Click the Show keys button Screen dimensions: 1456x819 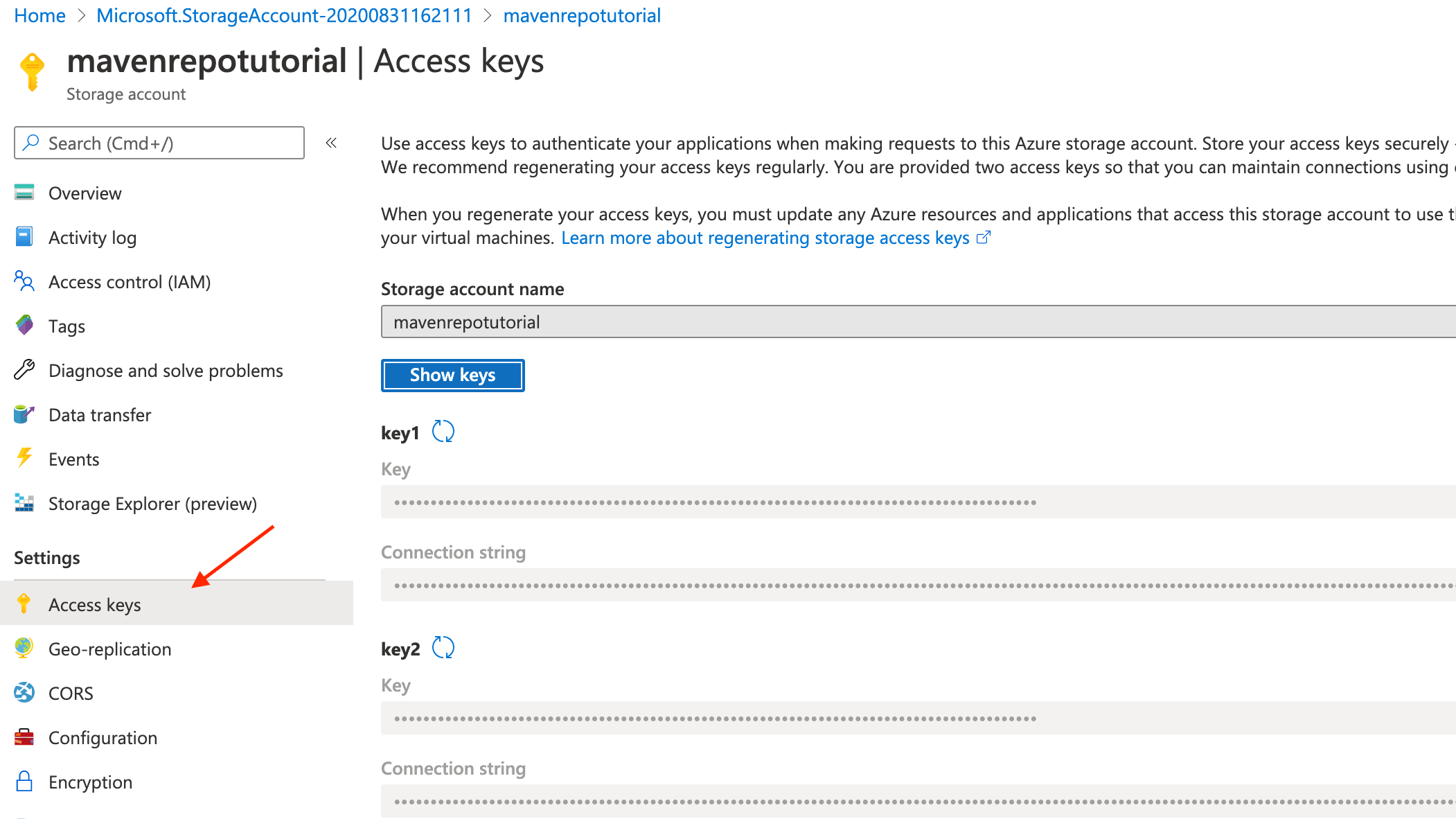452,375
